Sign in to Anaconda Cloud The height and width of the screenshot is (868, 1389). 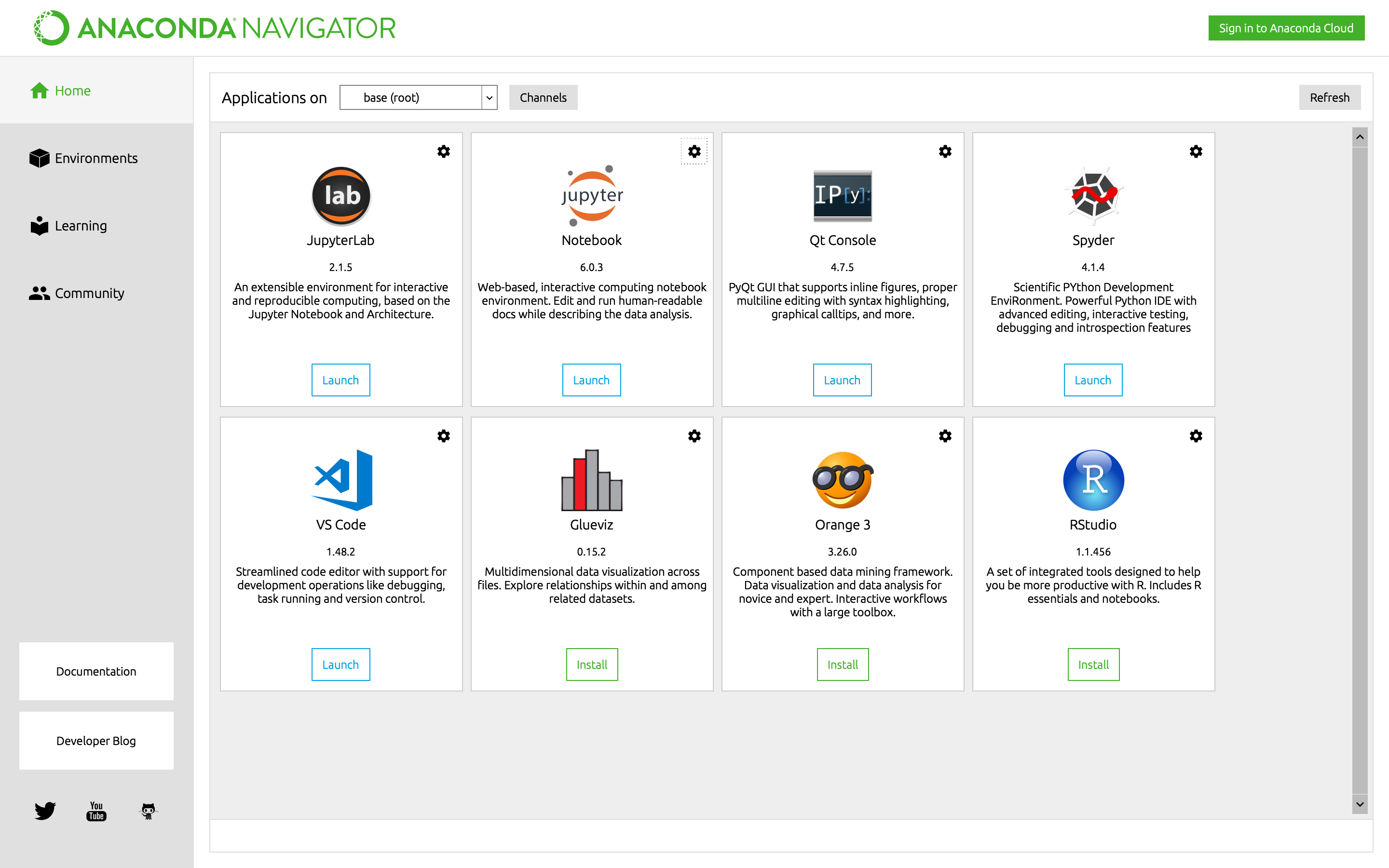(1286, 28)
